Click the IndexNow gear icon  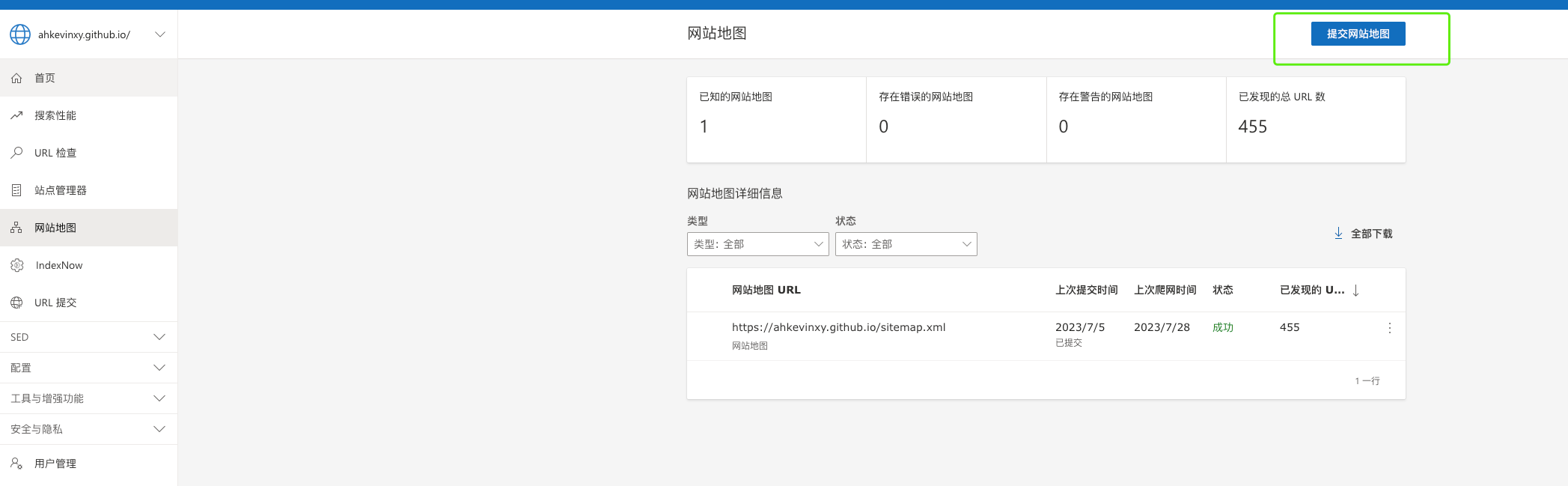(17, 265)
